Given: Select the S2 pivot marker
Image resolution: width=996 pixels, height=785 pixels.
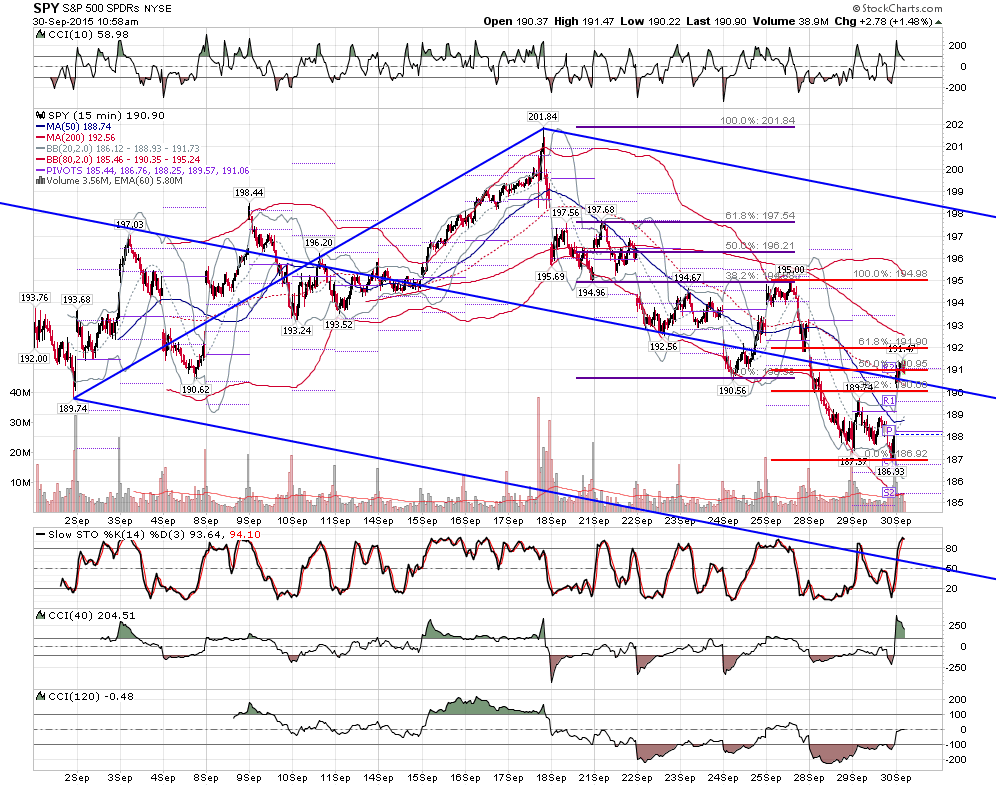Looking at the screenshot, I should pyautogui.click(x=889, y=493).
